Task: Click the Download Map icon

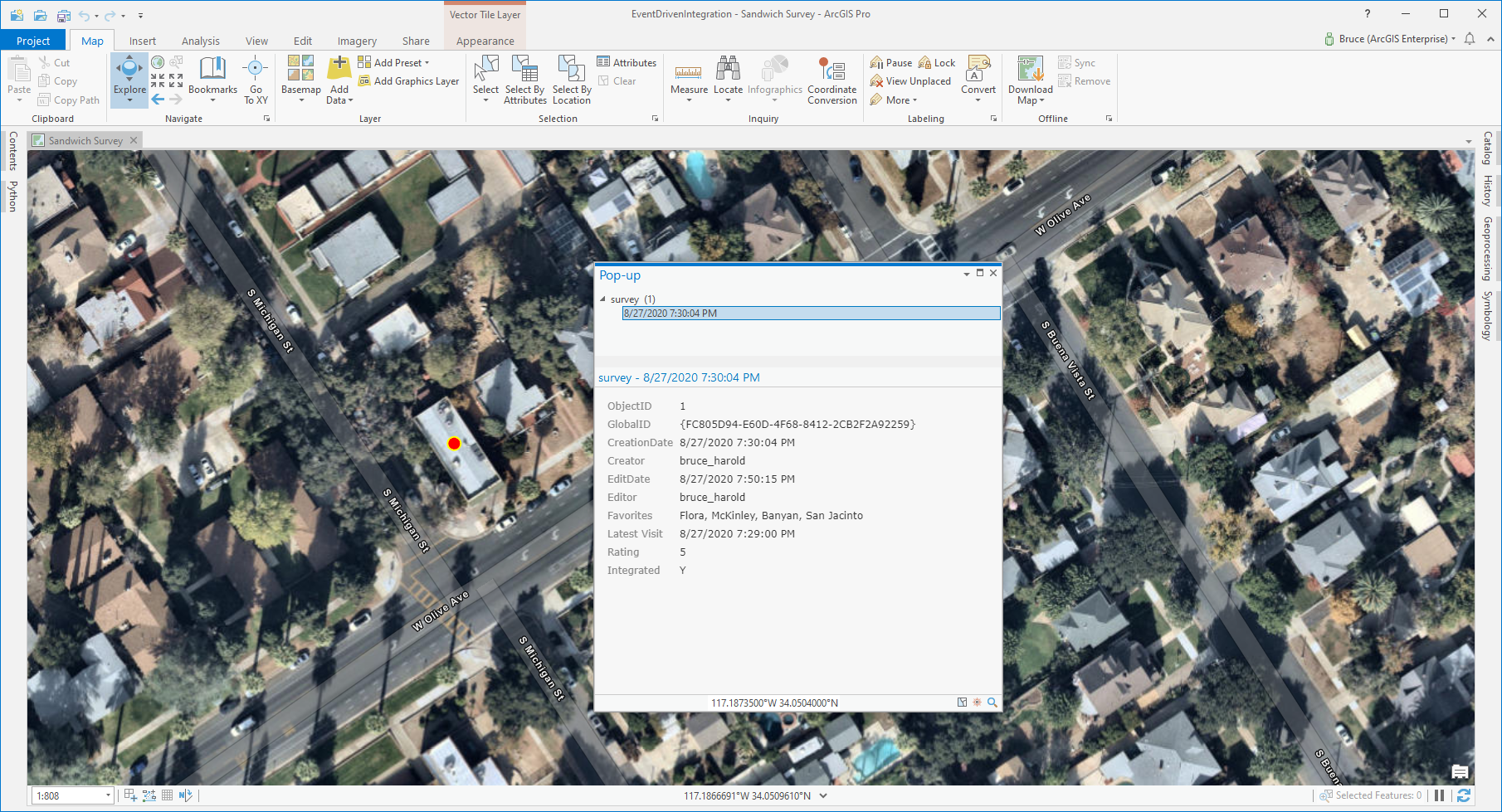Action: coord(1030,69)
